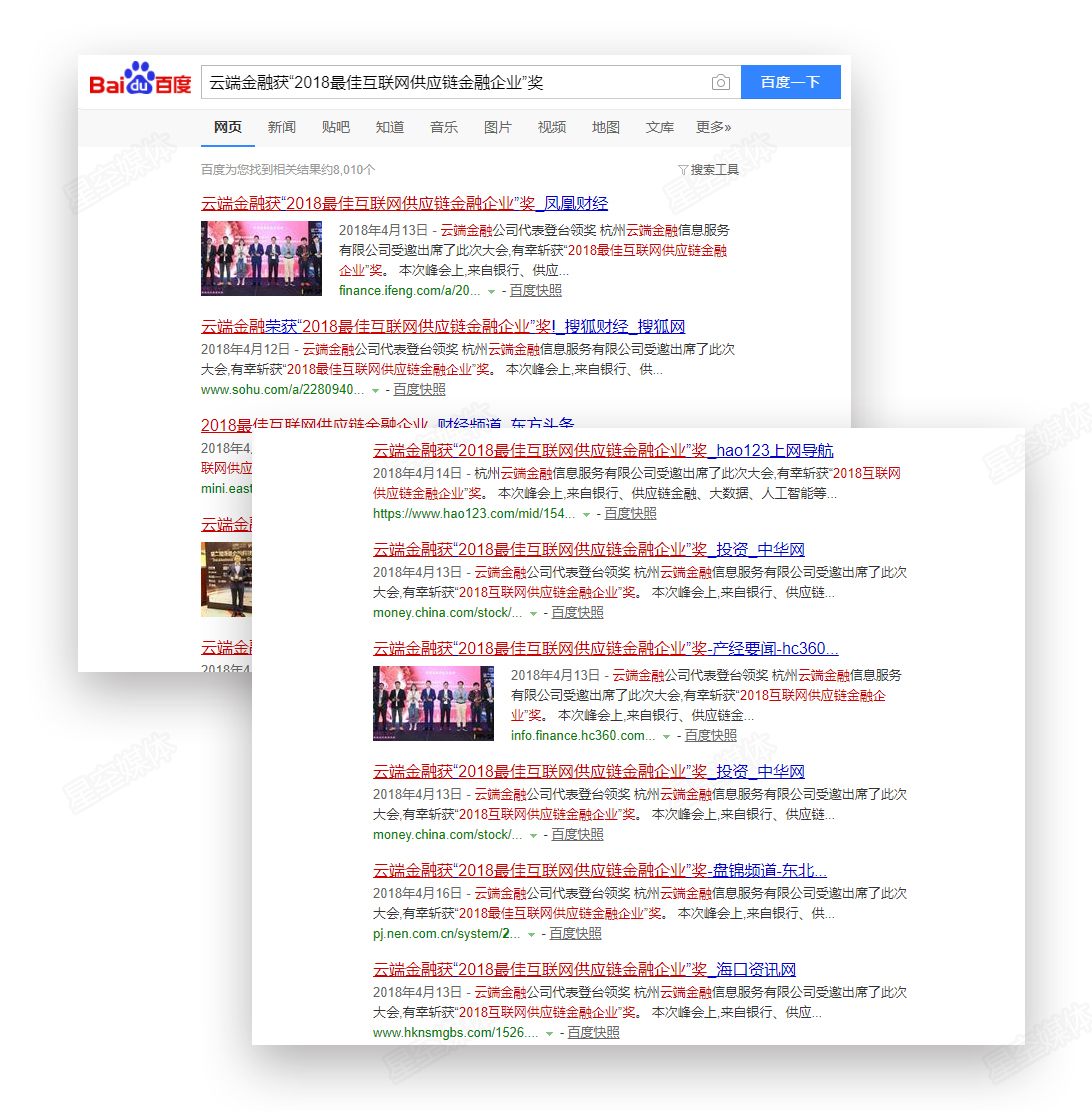1092x1111 pixels.
Task: Click the partially hidden mini.east URL
Action: point(227,489)
